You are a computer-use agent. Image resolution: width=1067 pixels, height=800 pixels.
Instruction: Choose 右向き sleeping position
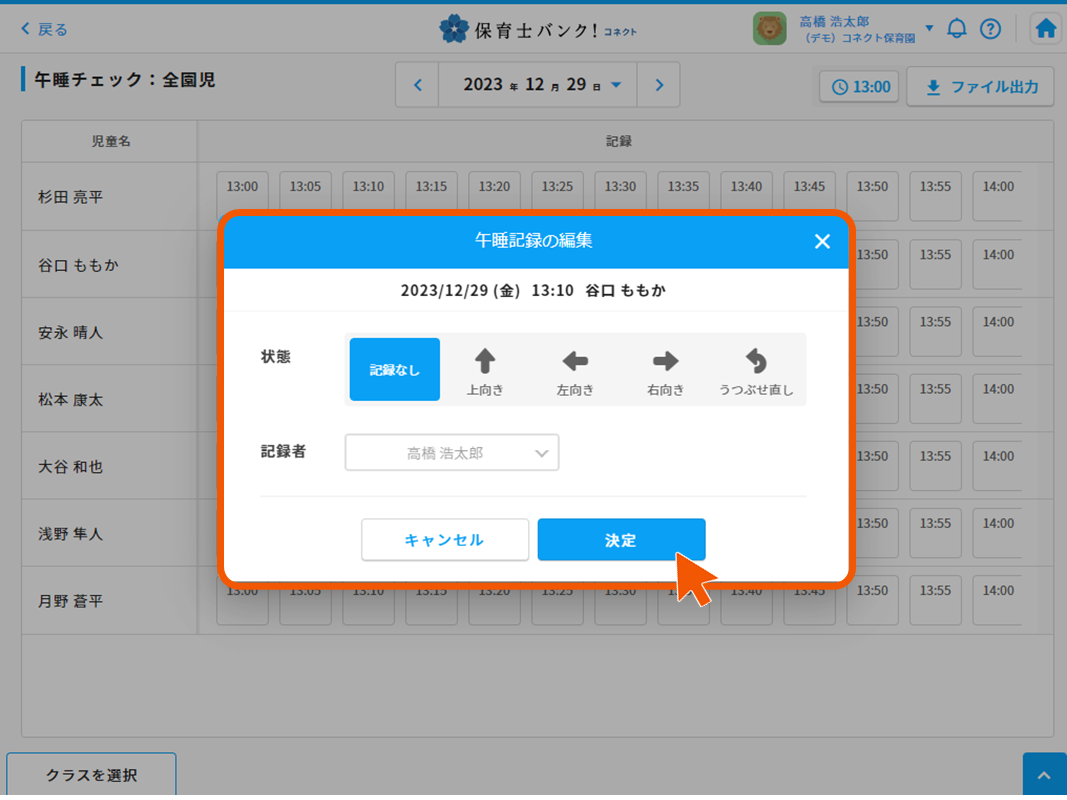click(665, 369)
